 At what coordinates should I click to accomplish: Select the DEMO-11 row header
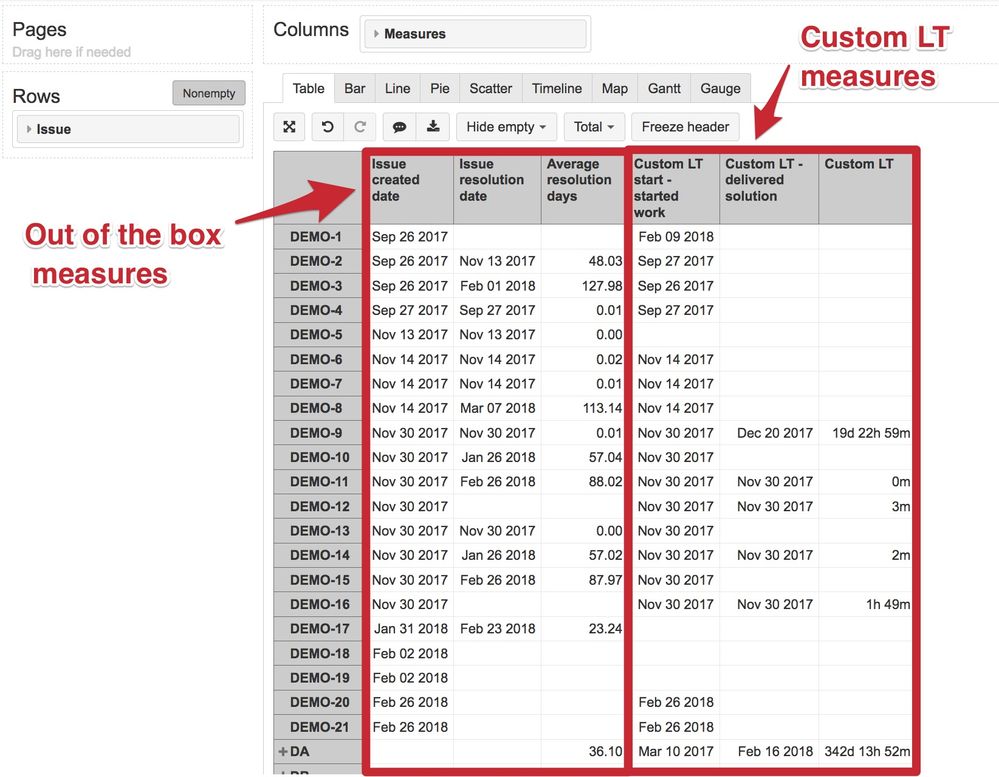pyautogui.click(x=317, y=481)
